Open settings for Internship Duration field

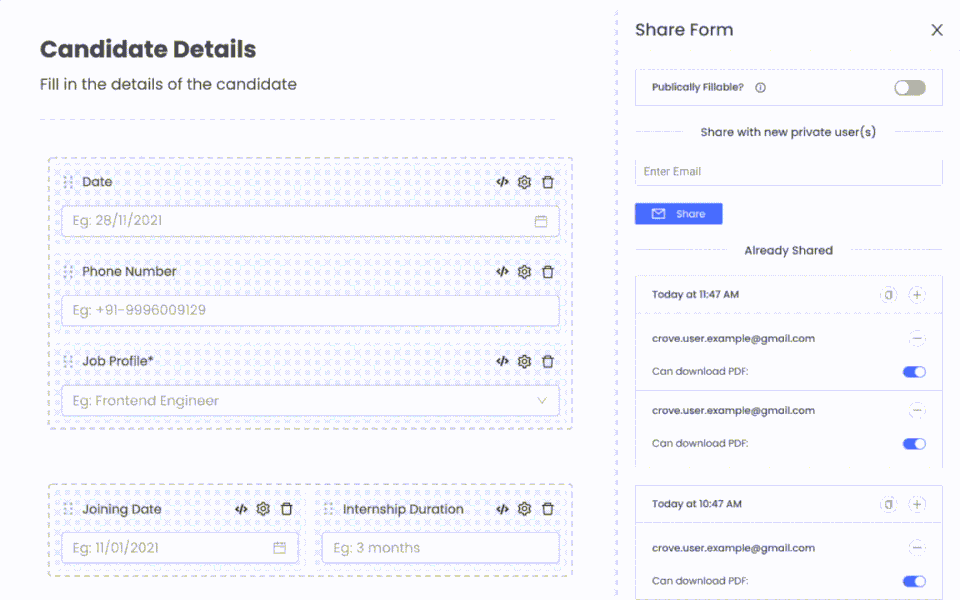click(524, 509)
